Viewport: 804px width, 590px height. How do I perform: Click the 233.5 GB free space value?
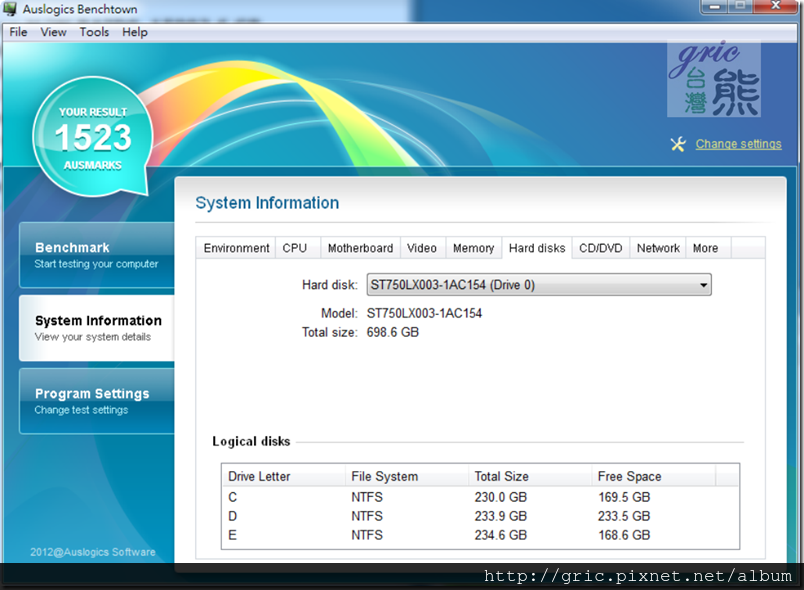coord(624,516)
